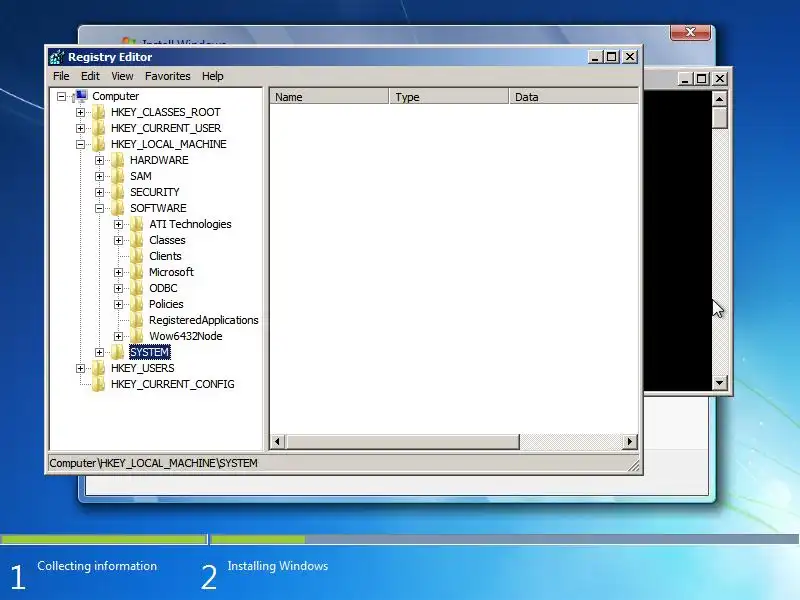This screenshot has height=600, width=800.
Task: Click the Wow6432Node folder icon
Action: click(137, 336)
